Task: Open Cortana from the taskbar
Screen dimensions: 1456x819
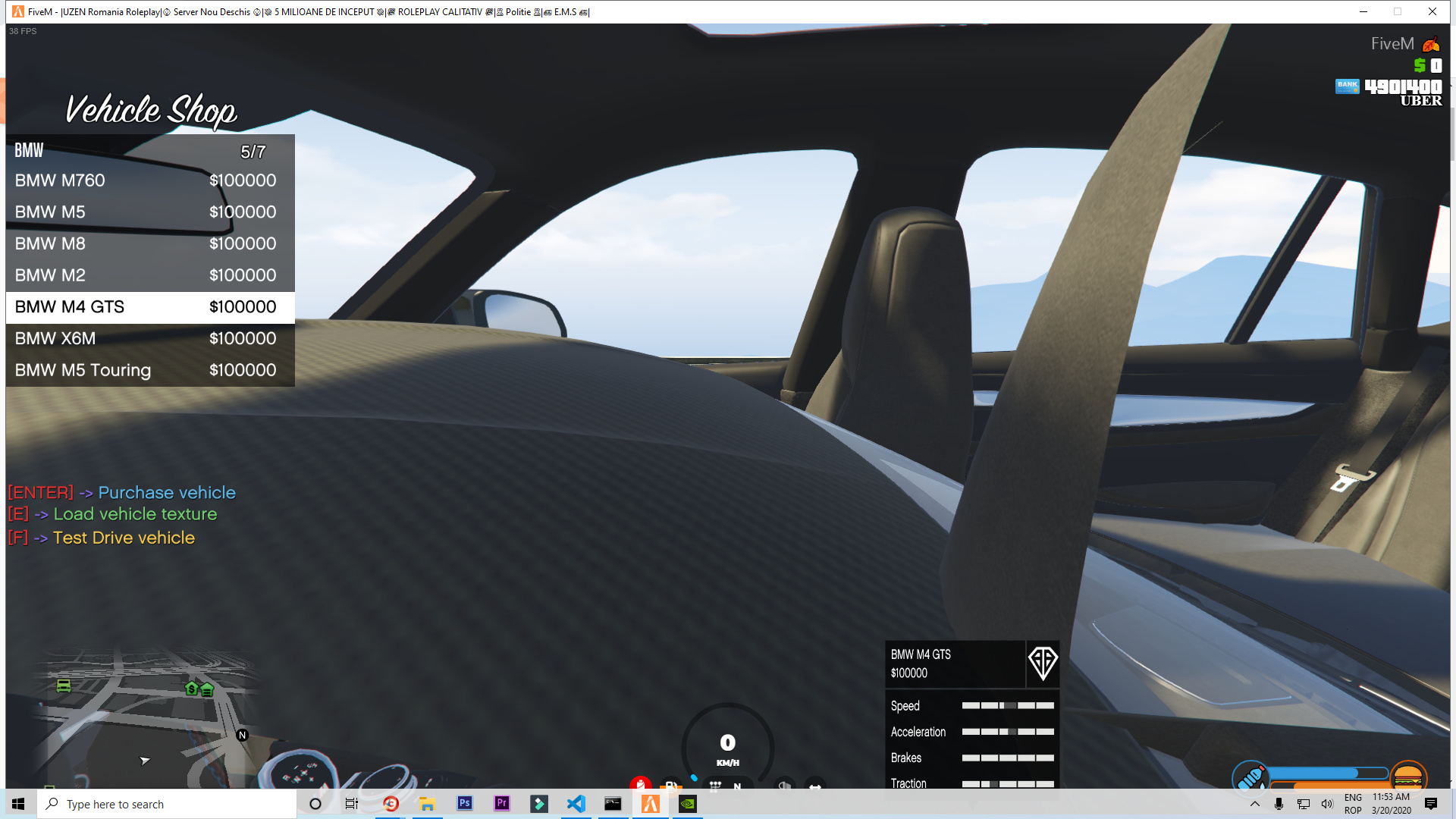Action: 315,804
